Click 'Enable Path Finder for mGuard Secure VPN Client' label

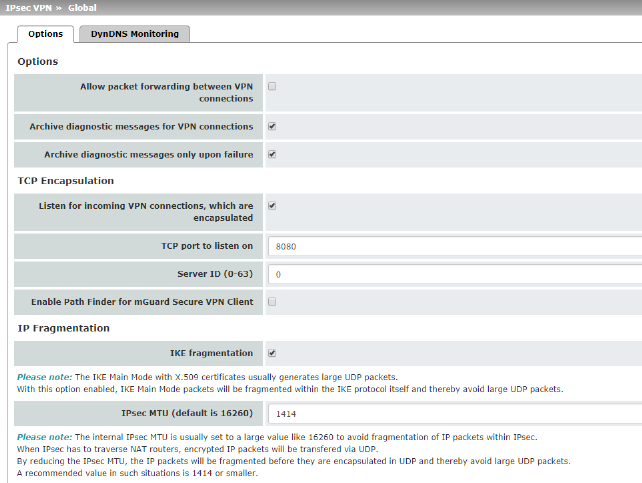coord(142,302)
